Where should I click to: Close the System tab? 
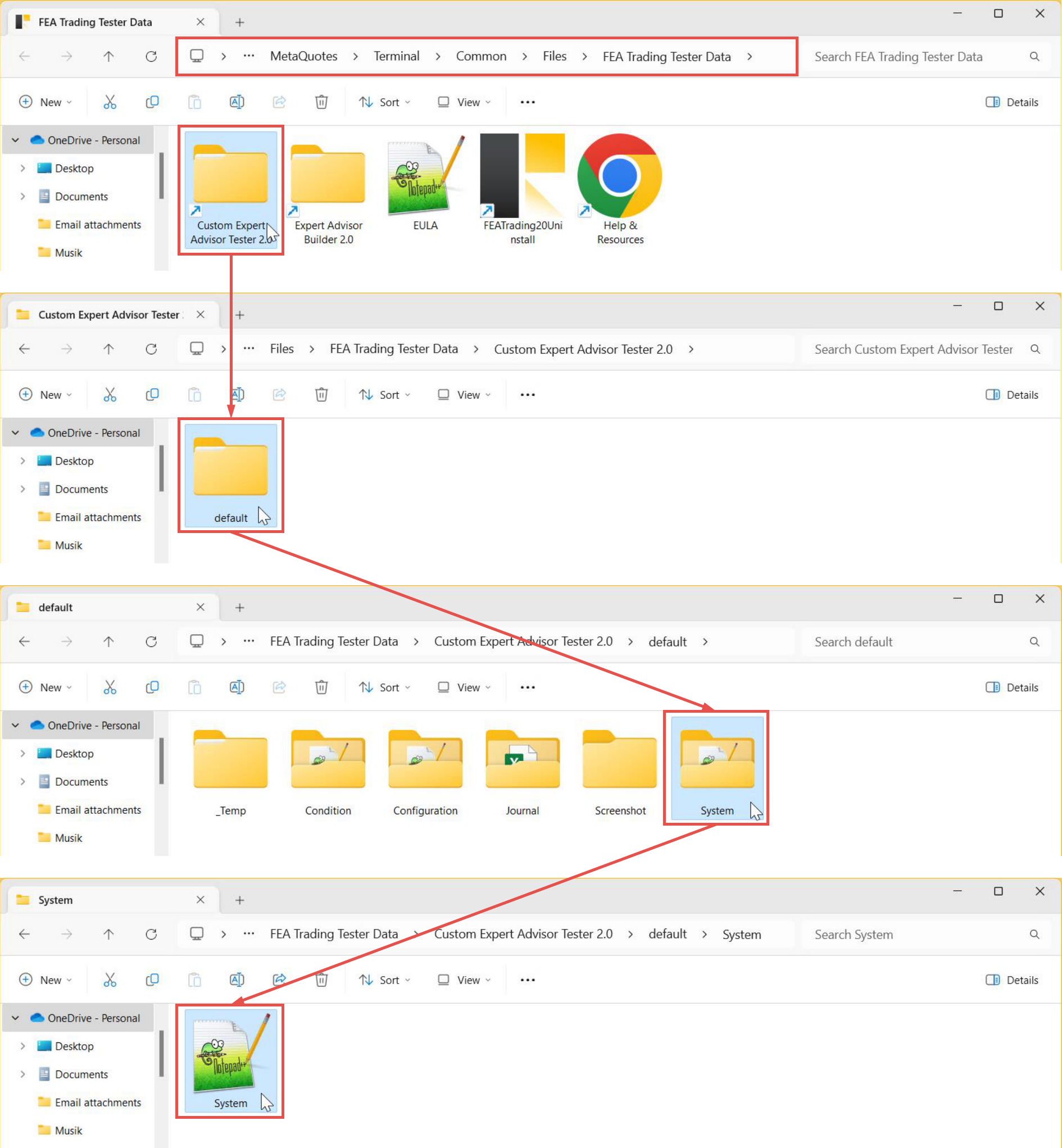pyautogui.click(x=200, y=900)
